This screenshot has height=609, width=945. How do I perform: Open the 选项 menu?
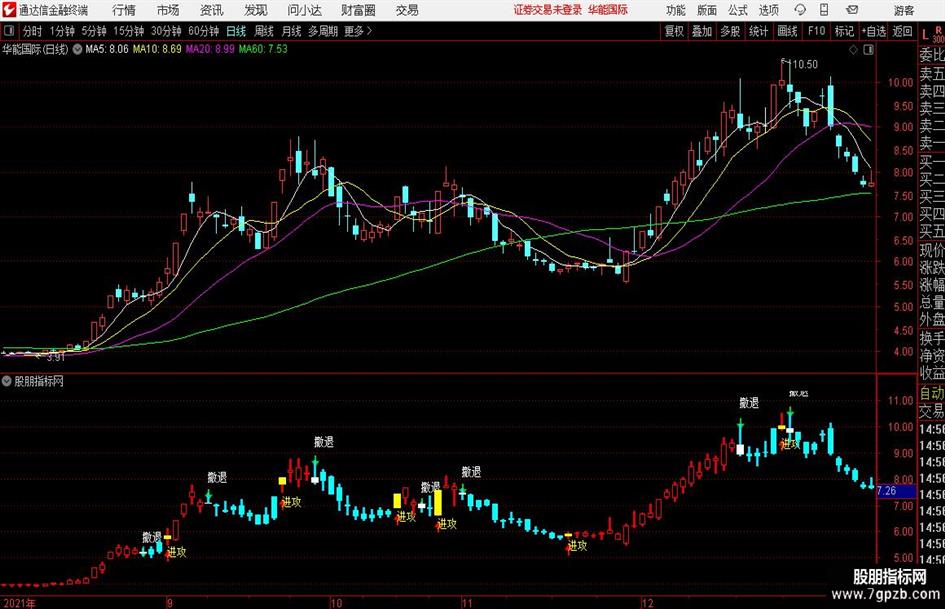point(769,10)
